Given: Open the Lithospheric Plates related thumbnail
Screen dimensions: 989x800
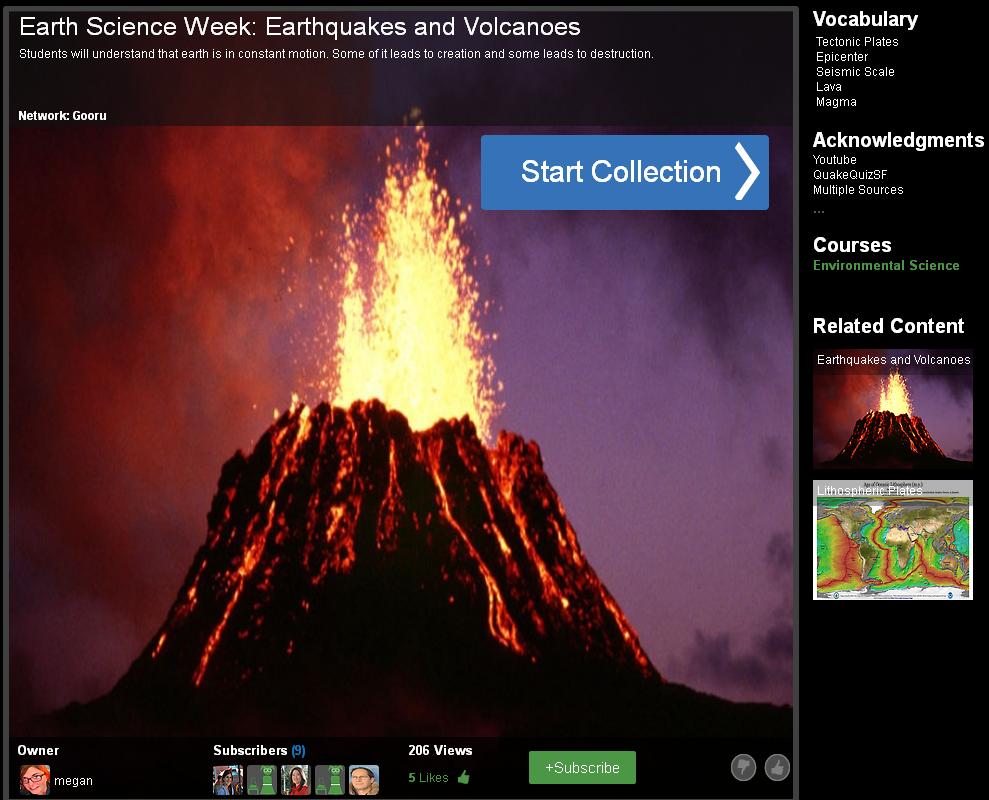Looking at the screenshot, I should coord(893,540).
